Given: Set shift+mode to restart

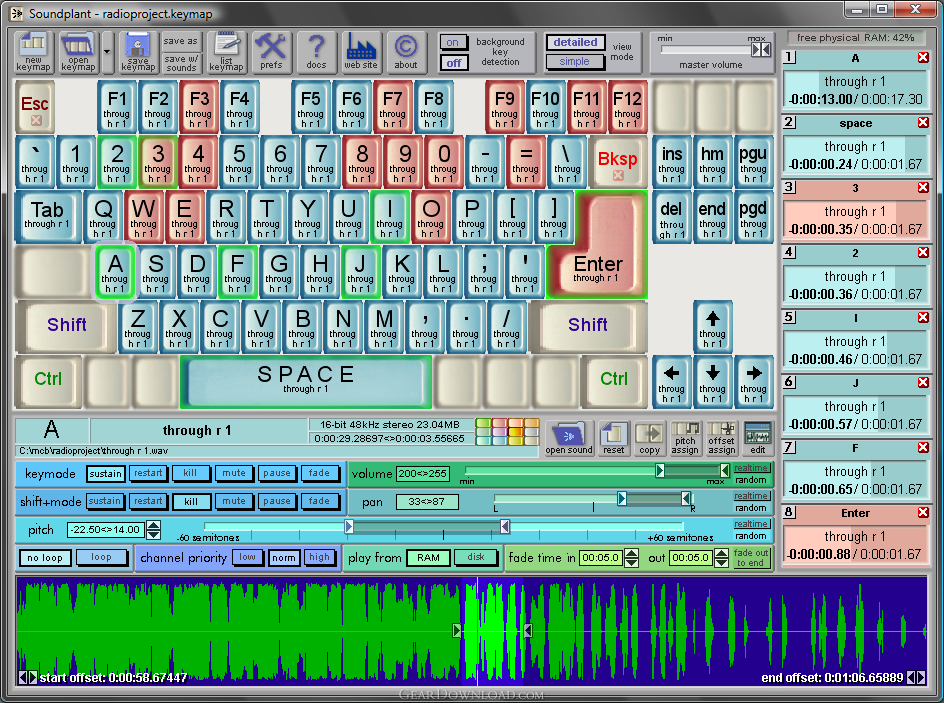Looking at the screenshot, I should 148,501.
